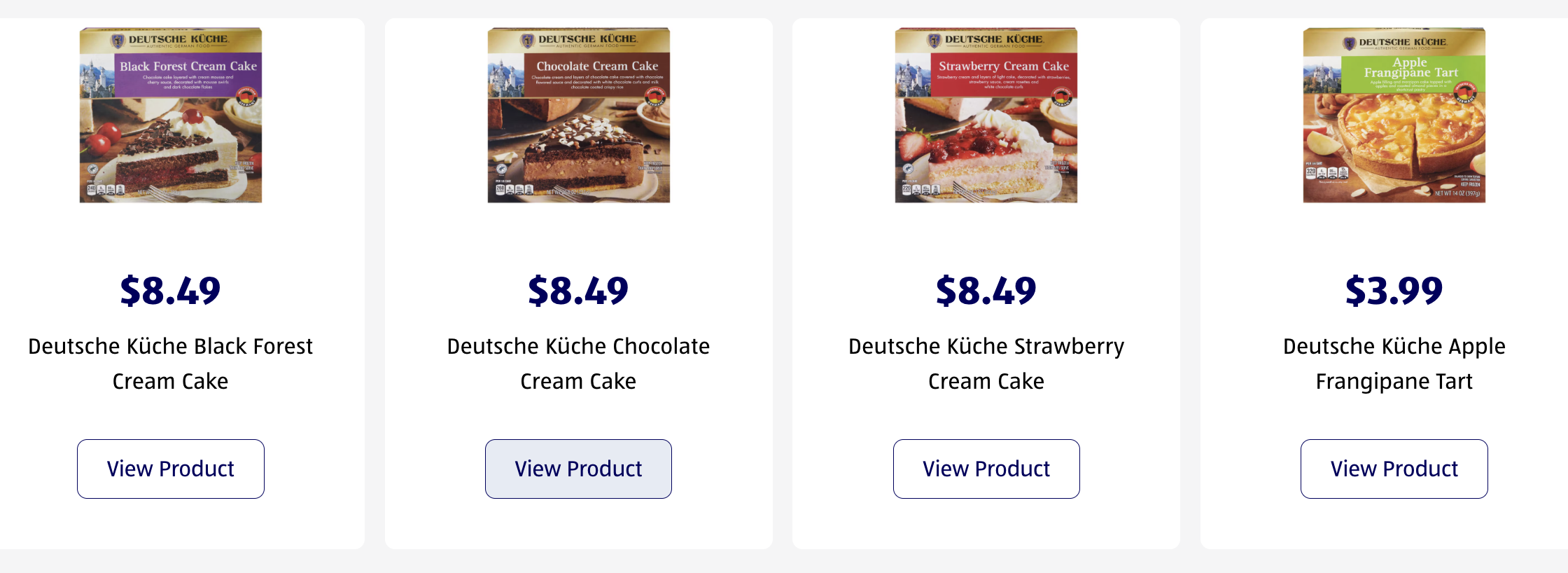Click the $3.99 Apple Frangipane Tart price
Image resolution: width=1568 pixels, height=573 pixels.
[1394, 291]
